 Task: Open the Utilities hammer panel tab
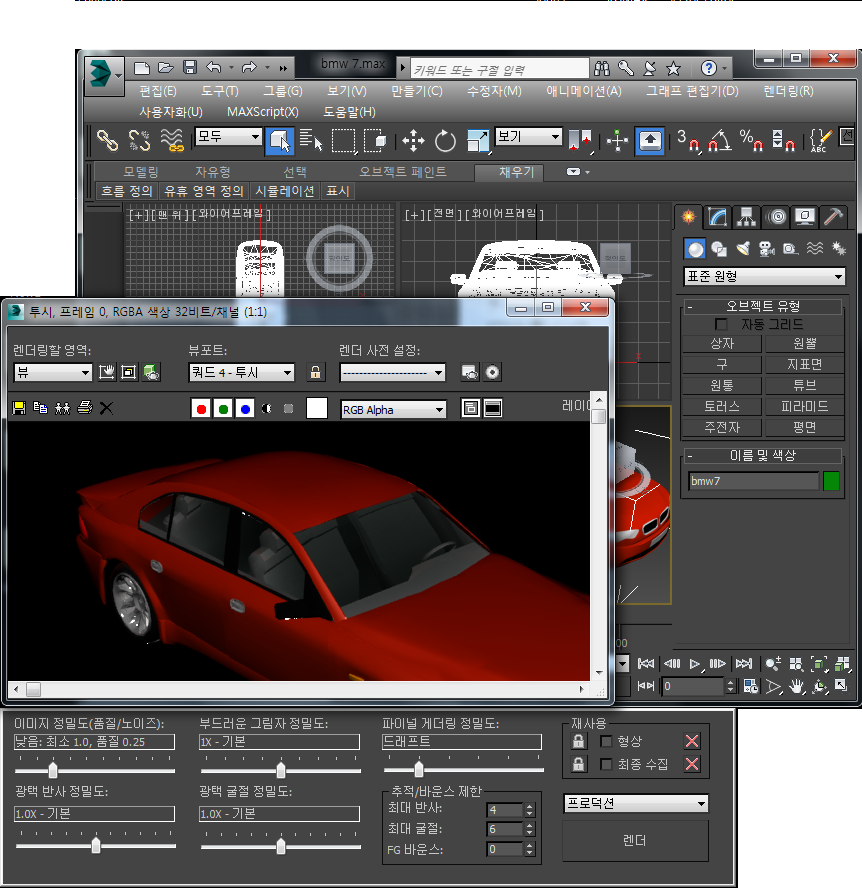point(834,217)
